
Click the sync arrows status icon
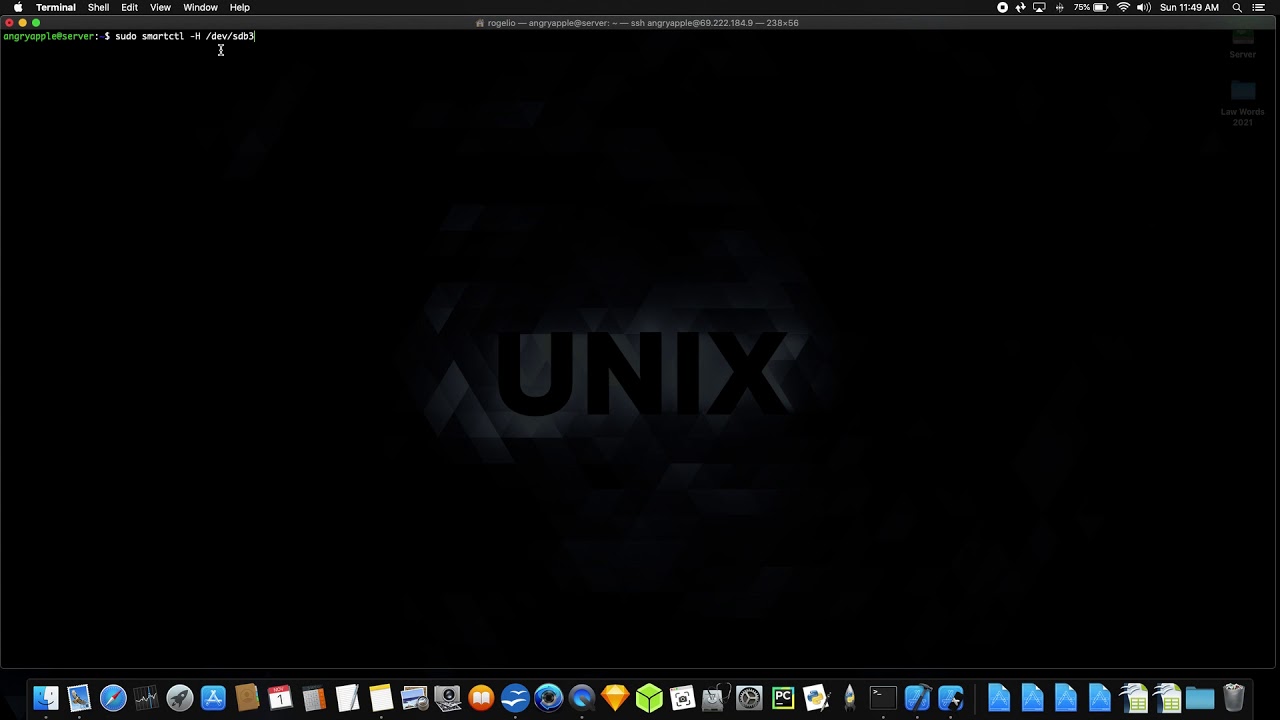(x=1021, y=7)
